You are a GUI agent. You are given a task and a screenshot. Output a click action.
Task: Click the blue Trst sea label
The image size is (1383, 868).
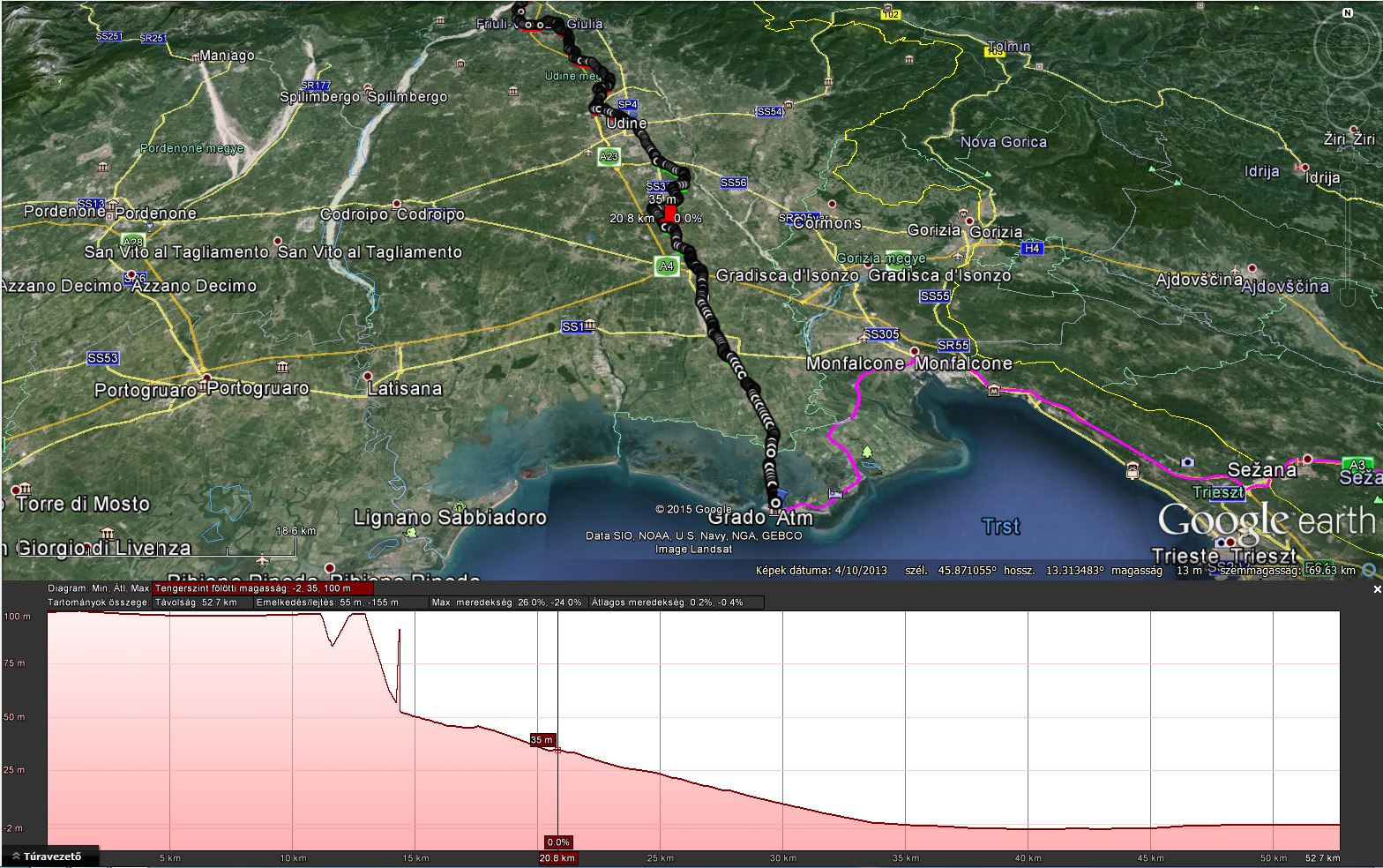(1001, 527)
